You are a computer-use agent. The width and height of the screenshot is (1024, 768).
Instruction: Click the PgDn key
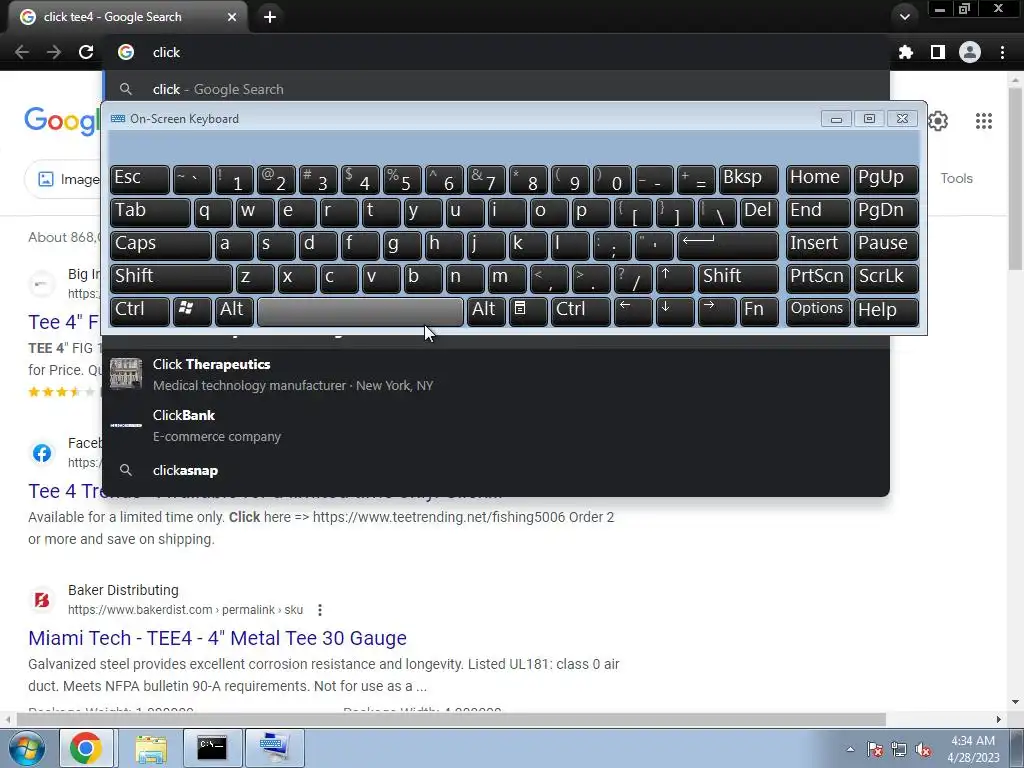click(886, 212)
